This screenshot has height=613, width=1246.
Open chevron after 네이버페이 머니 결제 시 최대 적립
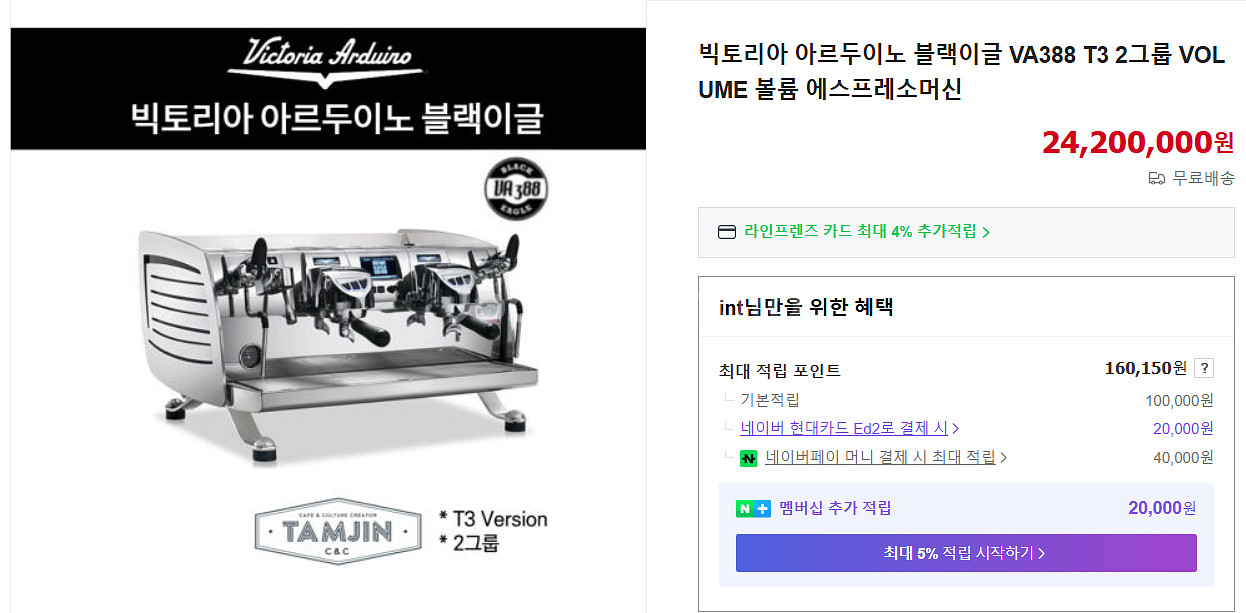(x=1004, y=458)
